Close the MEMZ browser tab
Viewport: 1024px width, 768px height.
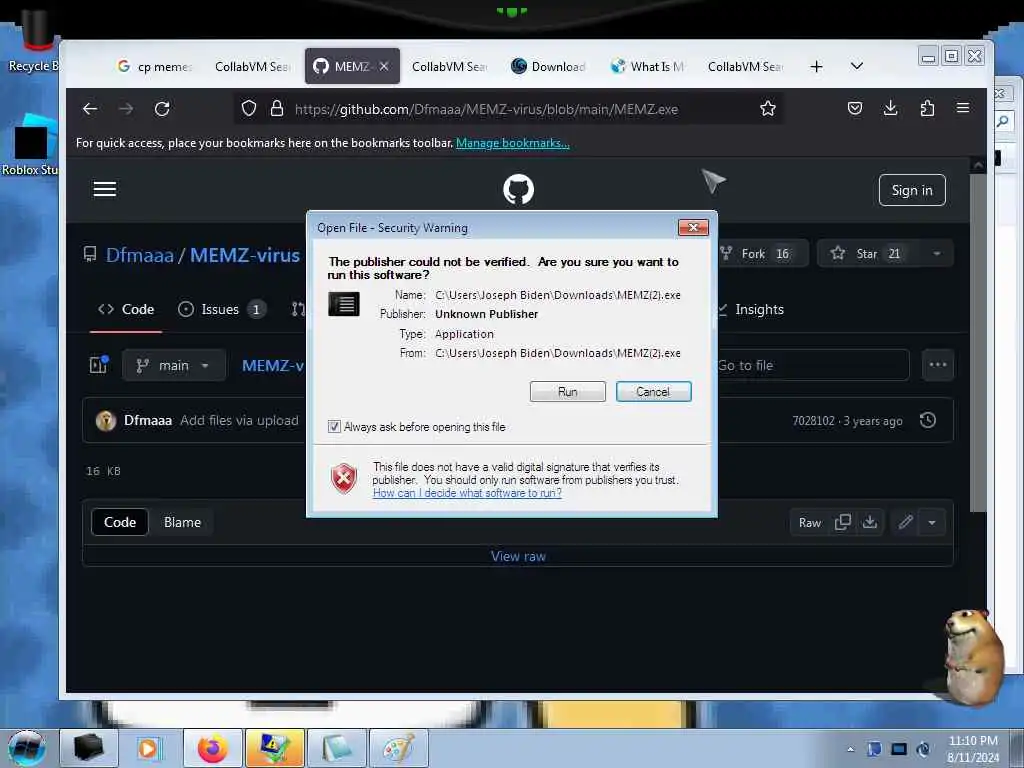coord(384,66)
